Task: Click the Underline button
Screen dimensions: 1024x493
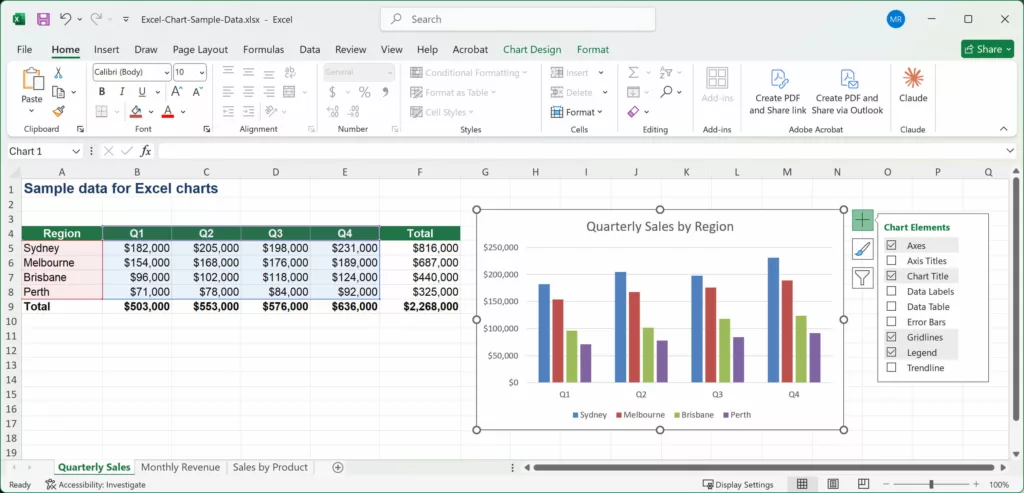Action: tap(140, 92)
